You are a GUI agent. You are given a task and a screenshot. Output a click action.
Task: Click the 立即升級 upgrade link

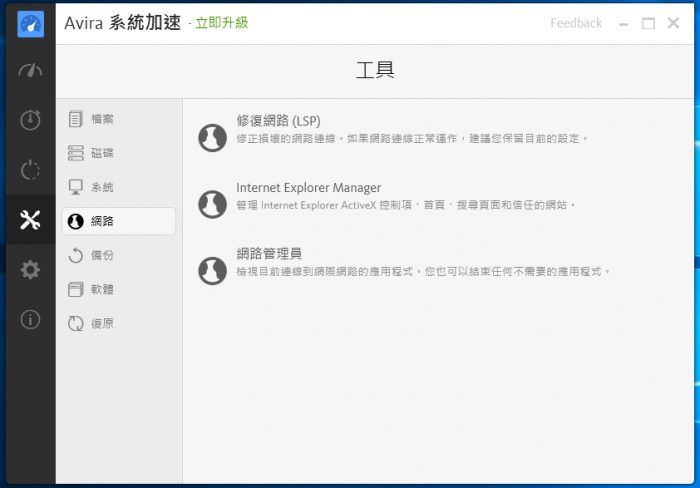pos(222,23)
